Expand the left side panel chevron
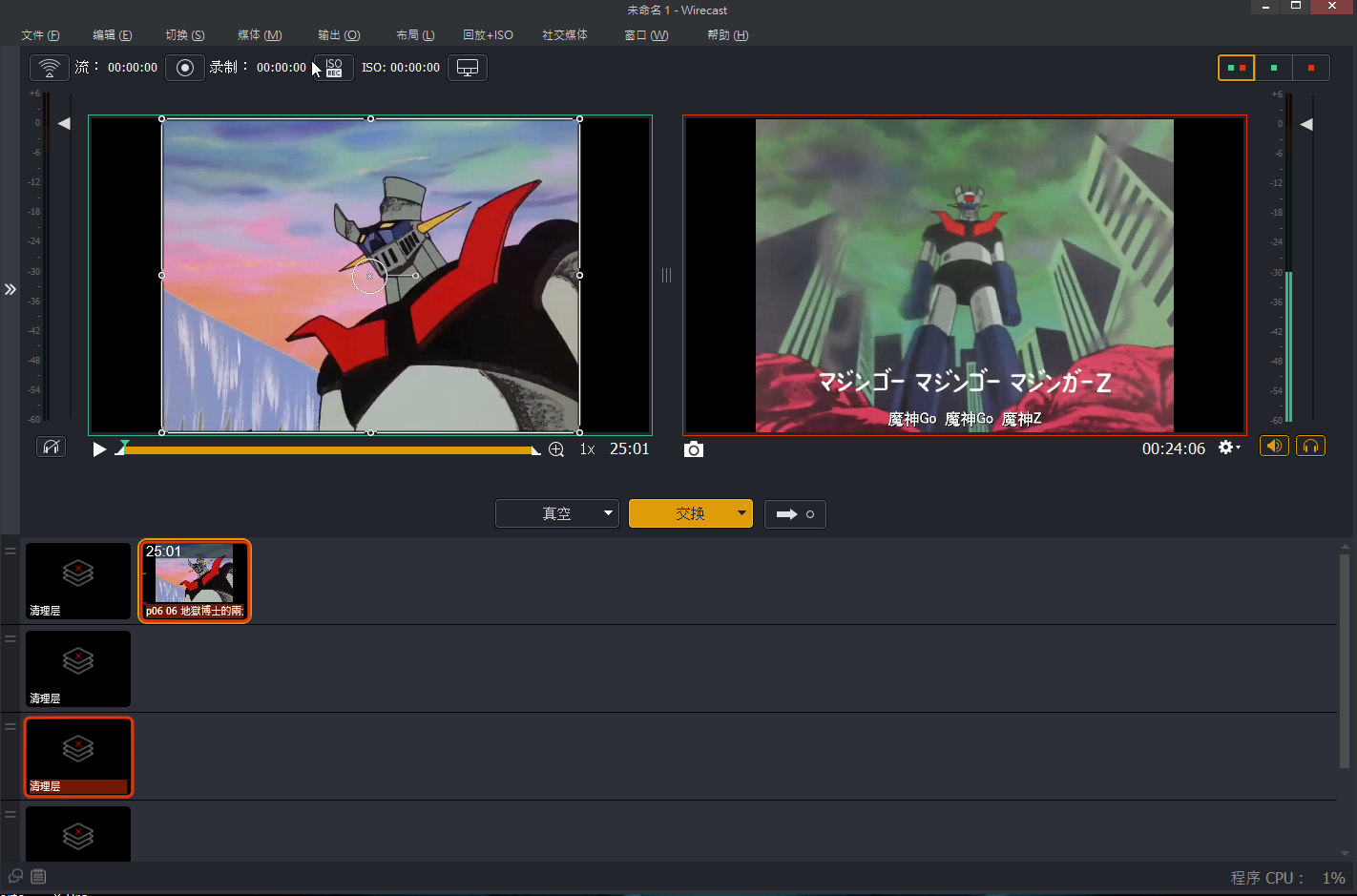This screenshot has height=896, width=1357. coord(10,289)
